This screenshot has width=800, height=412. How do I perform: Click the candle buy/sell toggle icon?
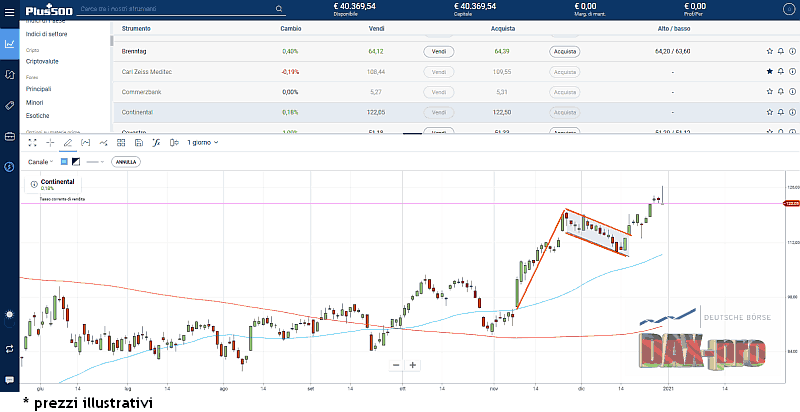pos(174,143)
